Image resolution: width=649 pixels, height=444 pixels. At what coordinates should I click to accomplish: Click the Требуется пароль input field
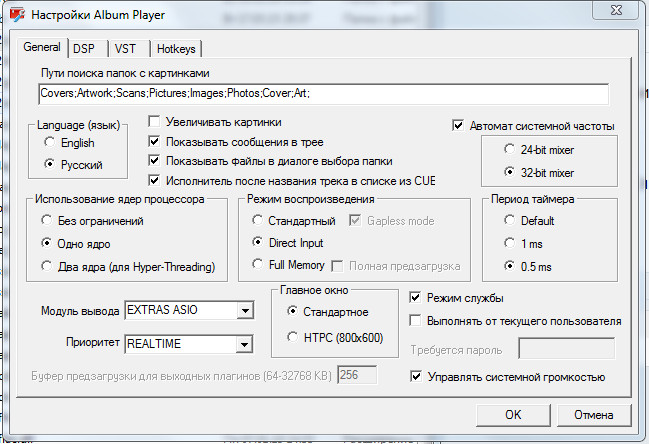coord(566,349)
